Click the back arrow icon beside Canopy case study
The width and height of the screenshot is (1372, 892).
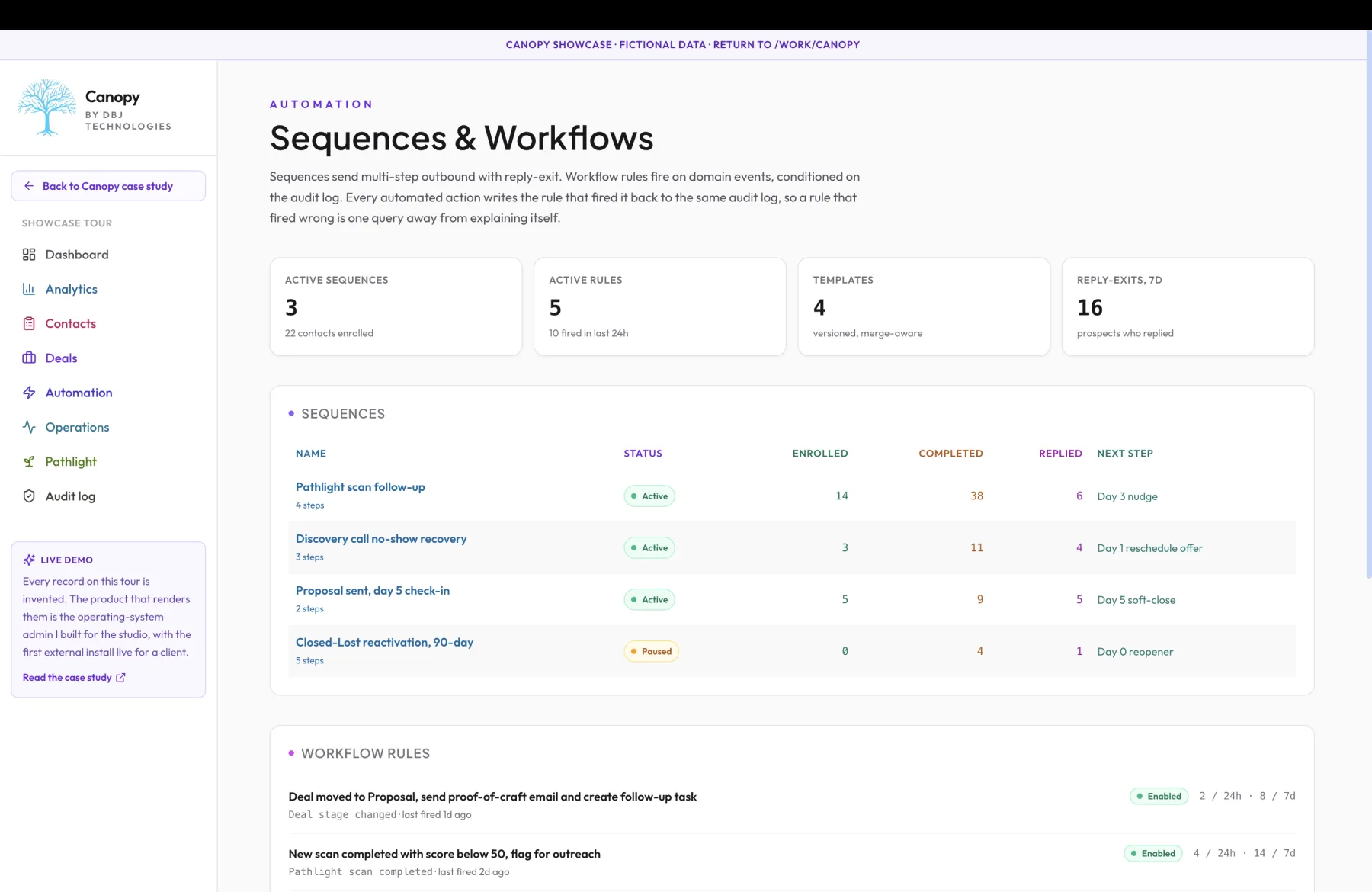tap(29, 186)
